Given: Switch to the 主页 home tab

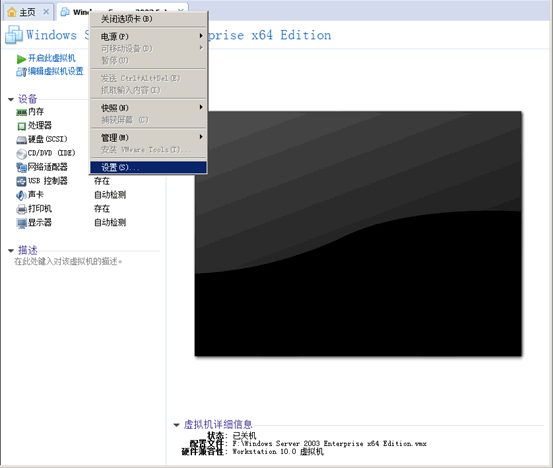Looking at the screenshot, I should (x=27, y=12).
